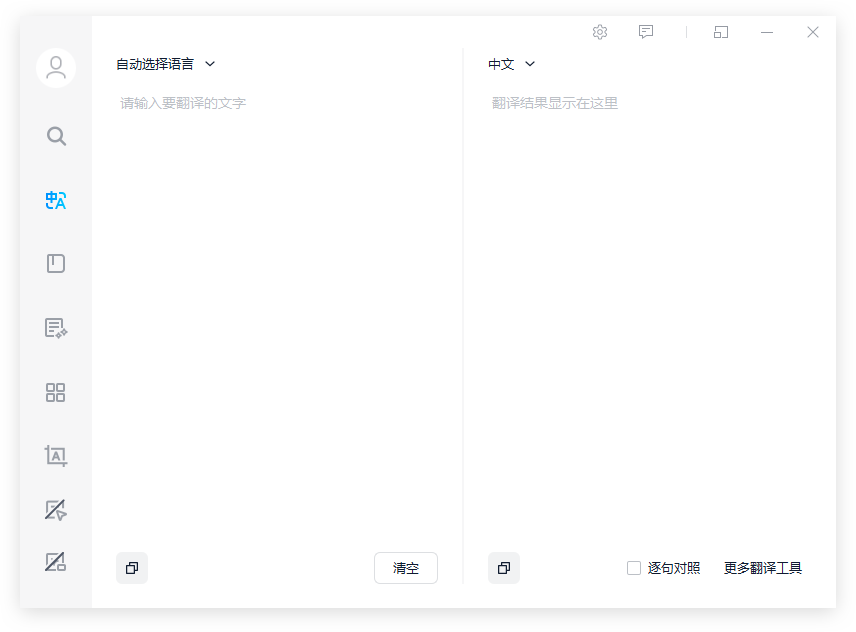Click the 清空 button to clear text
The height and width of the screenshot is (632, 856).
click(406, 568)
